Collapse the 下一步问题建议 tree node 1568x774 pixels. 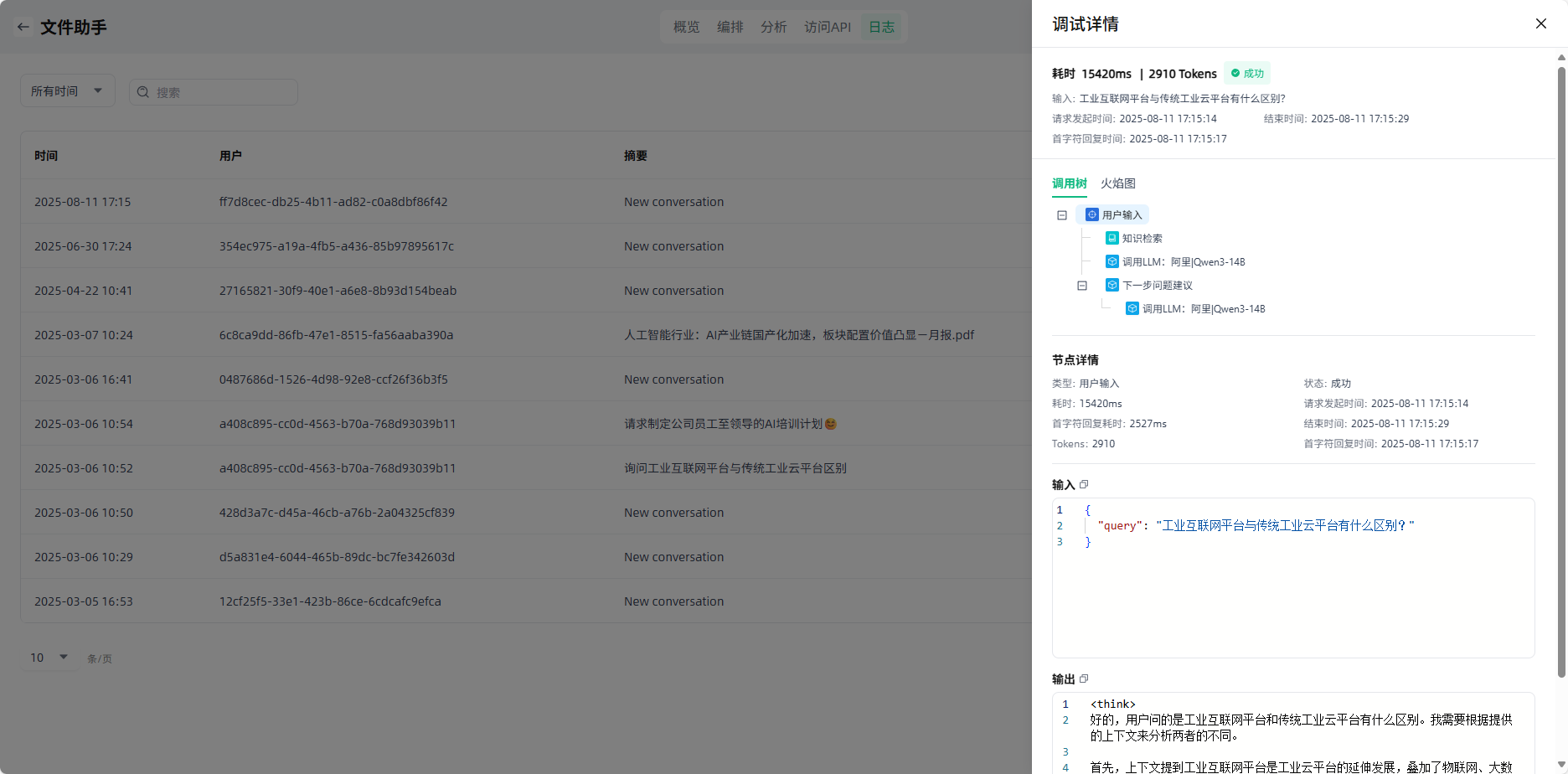click(x=1082, y=286)
